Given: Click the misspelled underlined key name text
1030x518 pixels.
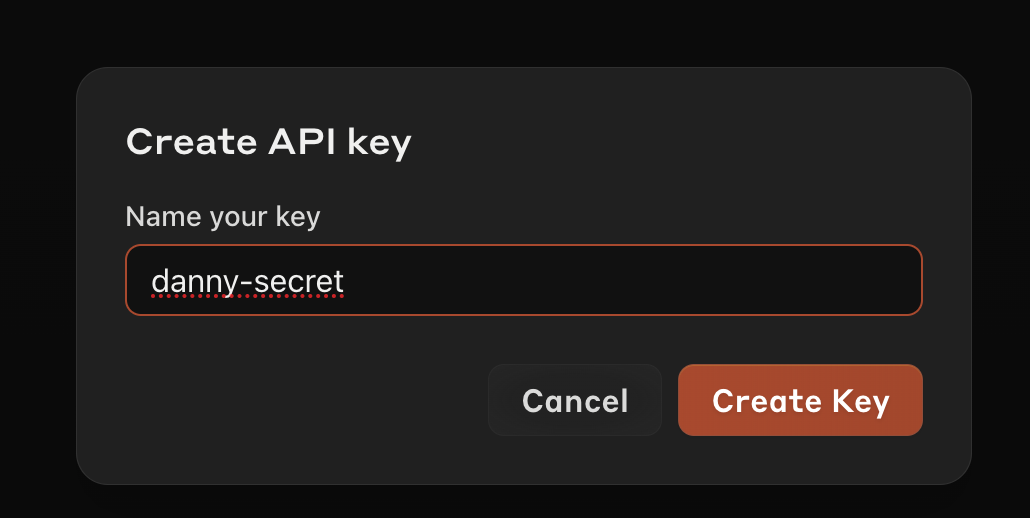Looking at the screenshot, I should pyautogui.click(x=248, y=282).
